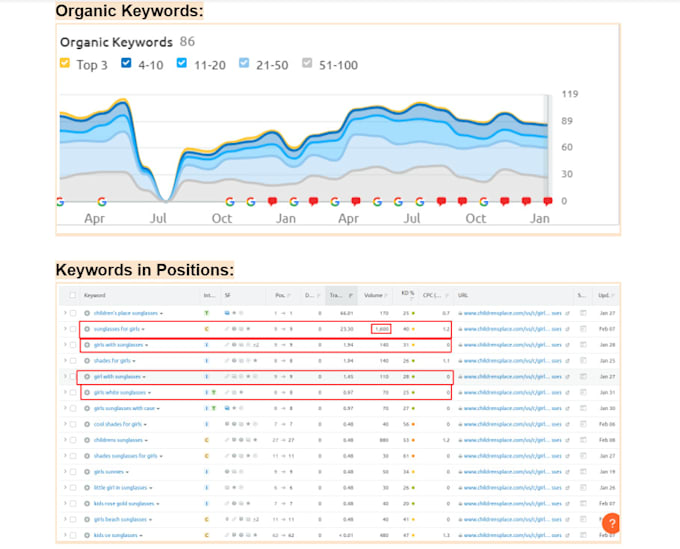Click plus icon beside 'girls beach sunglasses'

(x=87, y=520)
